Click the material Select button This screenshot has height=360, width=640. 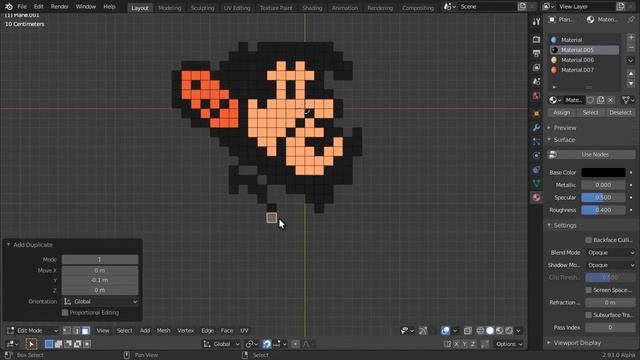(x=591, y=113)
